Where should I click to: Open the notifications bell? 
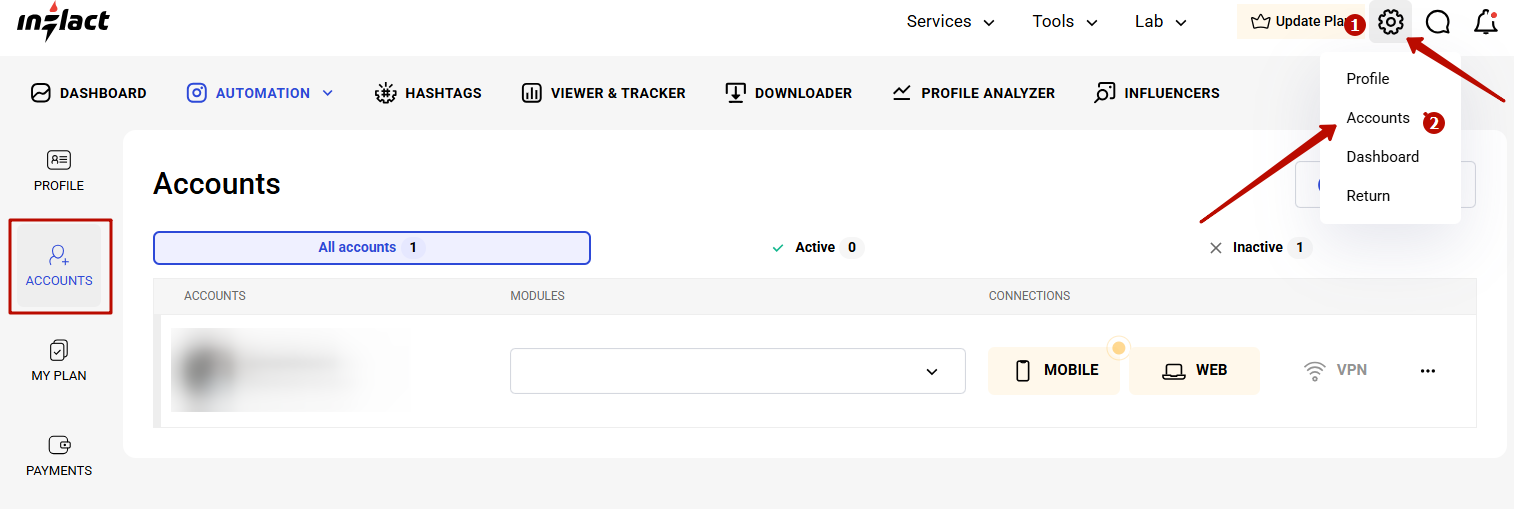click(x=1486, y=22)
